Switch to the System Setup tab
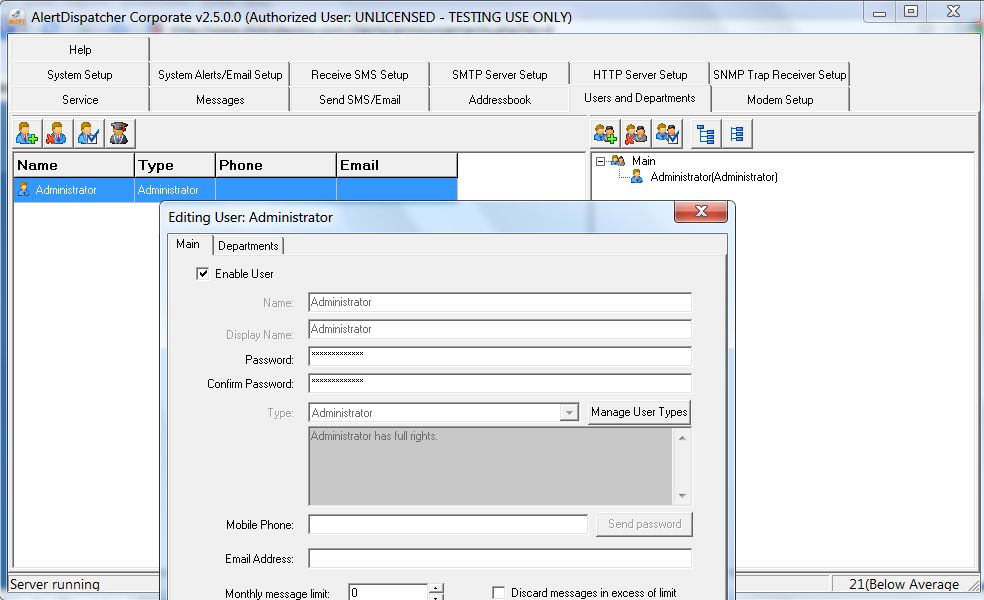The width and height of the screenshot is (984, 600). [80, 75]
